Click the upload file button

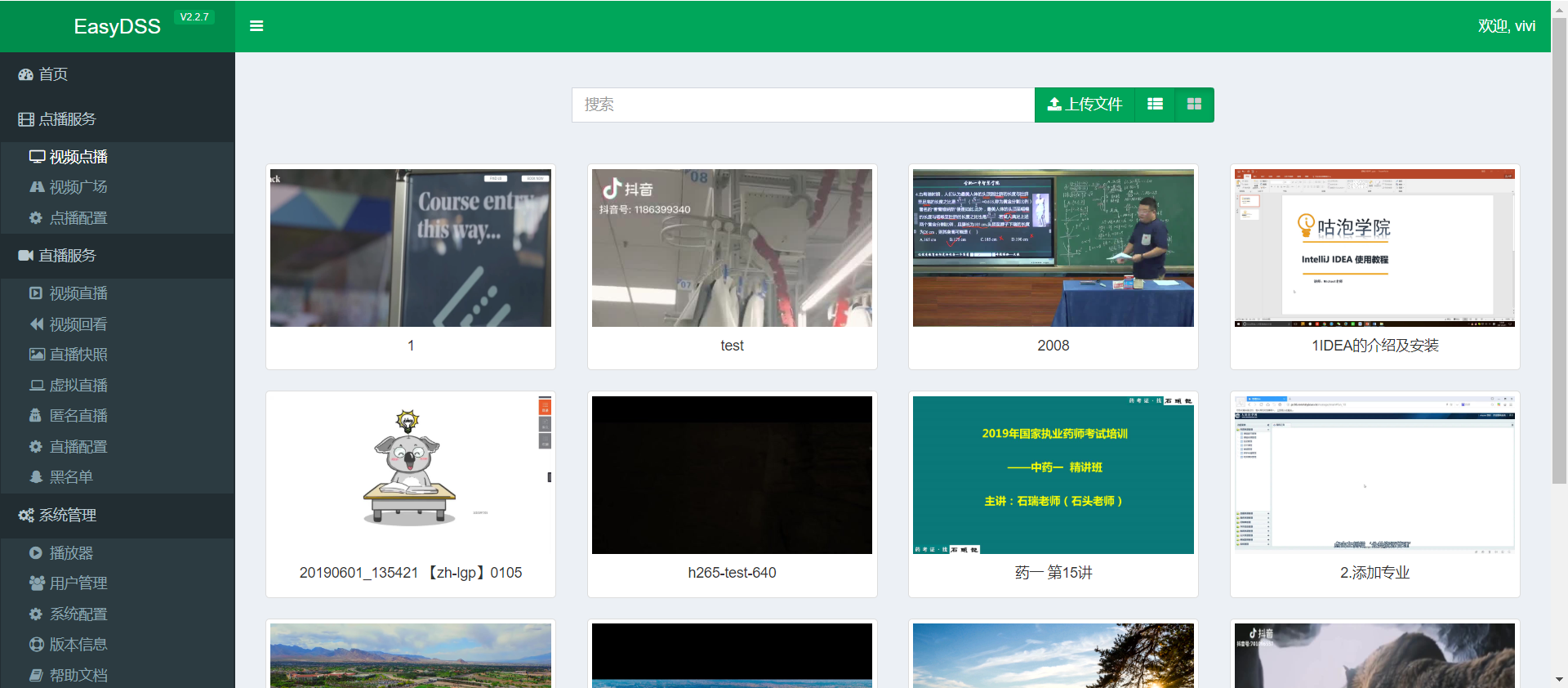tap(1085, 105)
